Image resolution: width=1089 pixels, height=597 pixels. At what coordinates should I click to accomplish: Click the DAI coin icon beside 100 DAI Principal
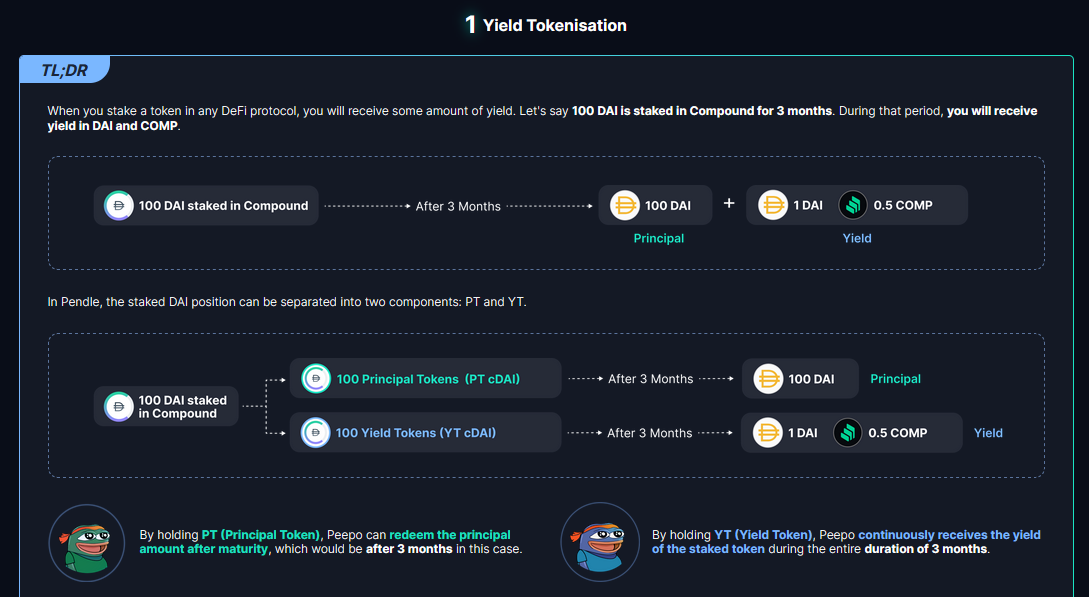[624, 205]
